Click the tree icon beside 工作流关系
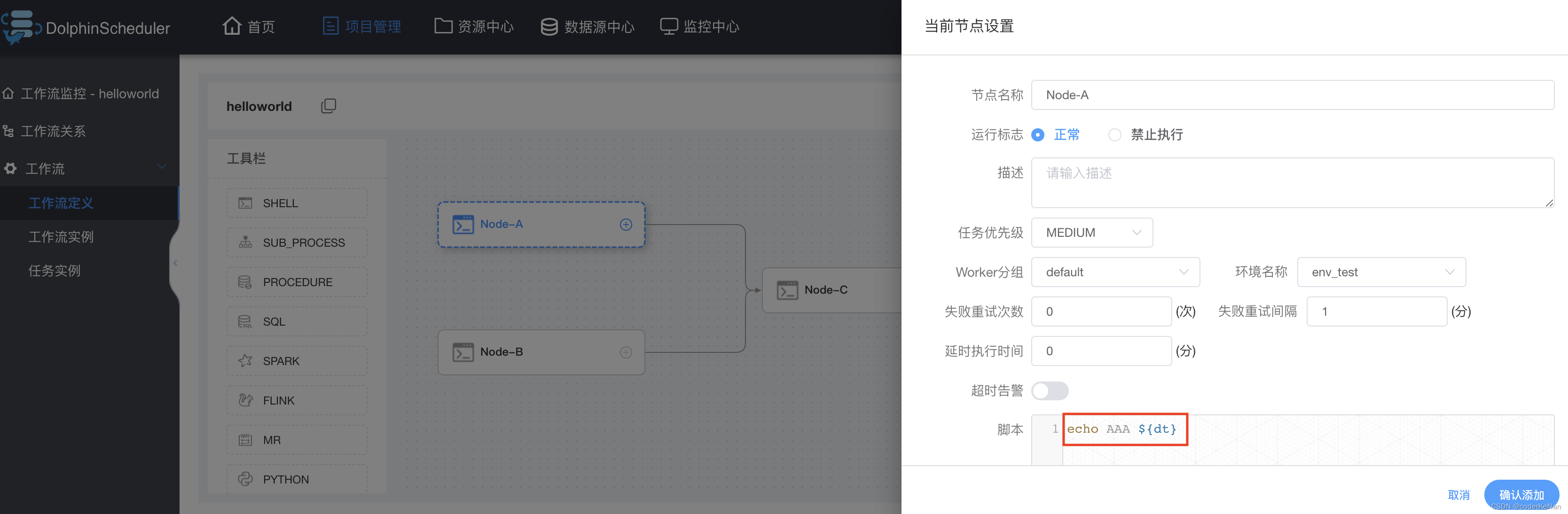1568x514 pixels. 8,132
